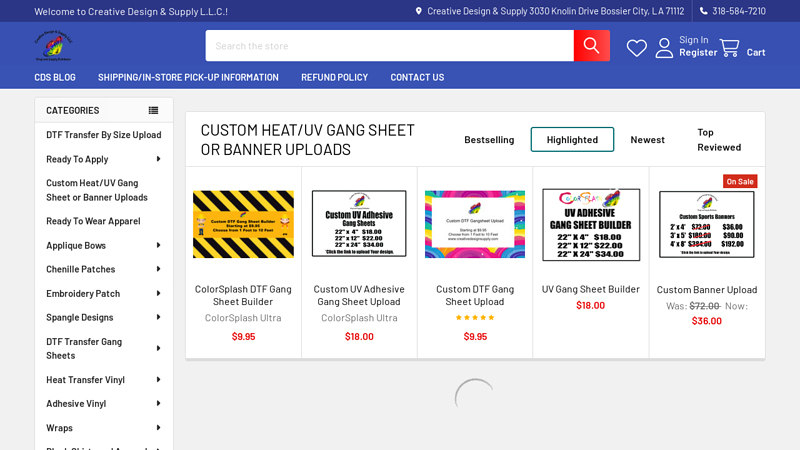Expand the Heat Transfer Vinyl submenu arrow
Image resolution: width=800 pixels, height=450 pixels.
point(158,380)
